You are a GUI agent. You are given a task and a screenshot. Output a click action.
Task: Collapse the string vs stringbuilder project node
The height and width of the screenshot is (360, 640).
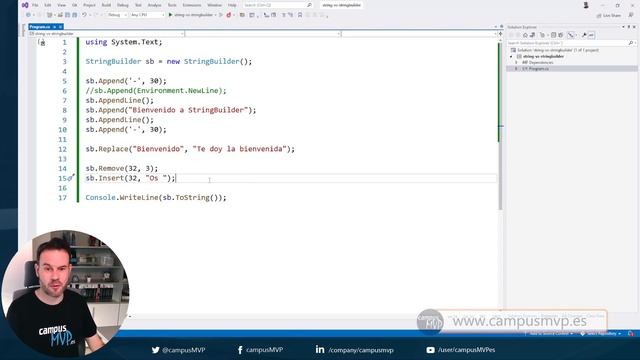(x=511, y=56)
